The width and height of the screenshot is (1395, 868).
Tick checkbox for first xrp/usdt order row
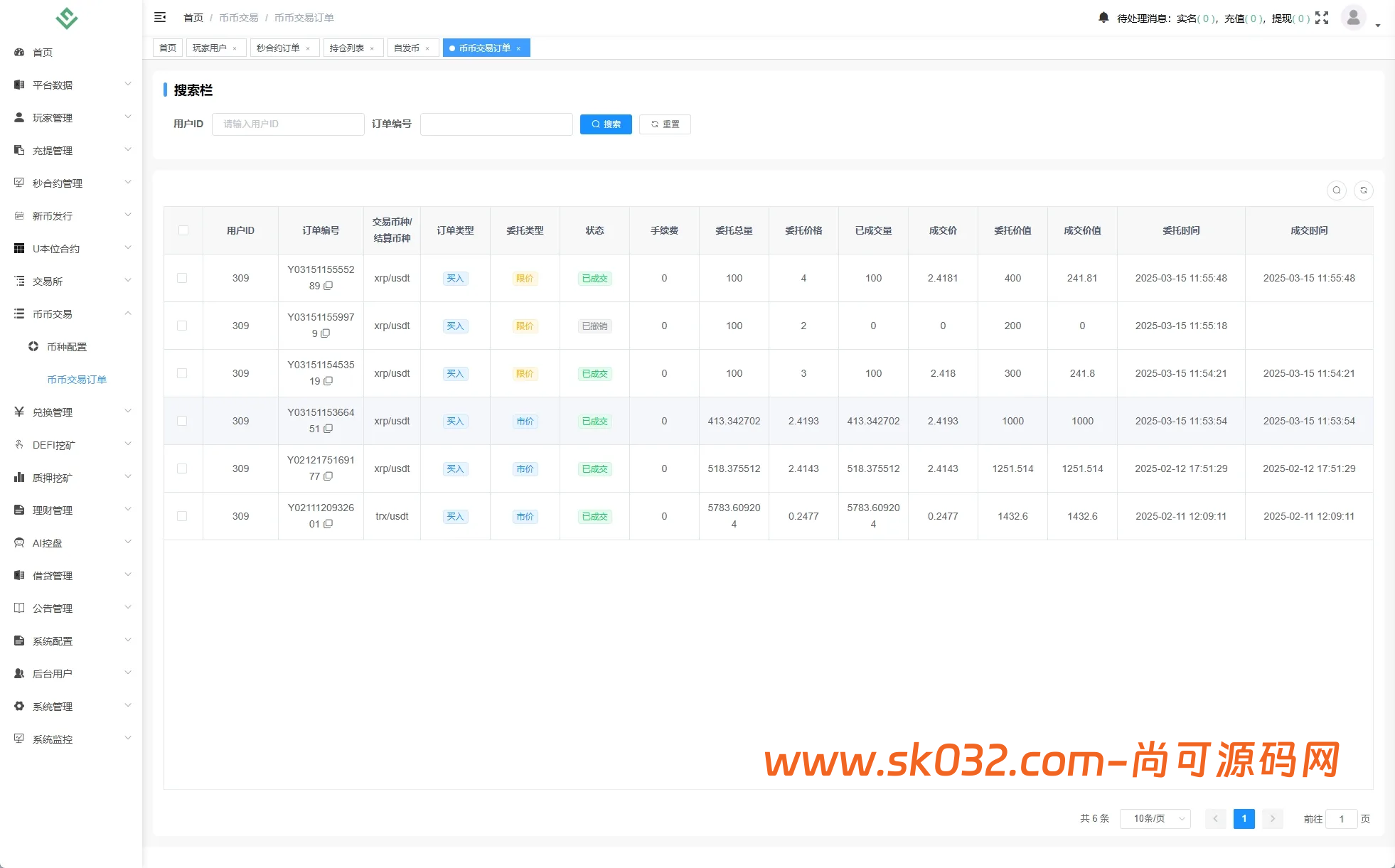[x=182, y=278]
